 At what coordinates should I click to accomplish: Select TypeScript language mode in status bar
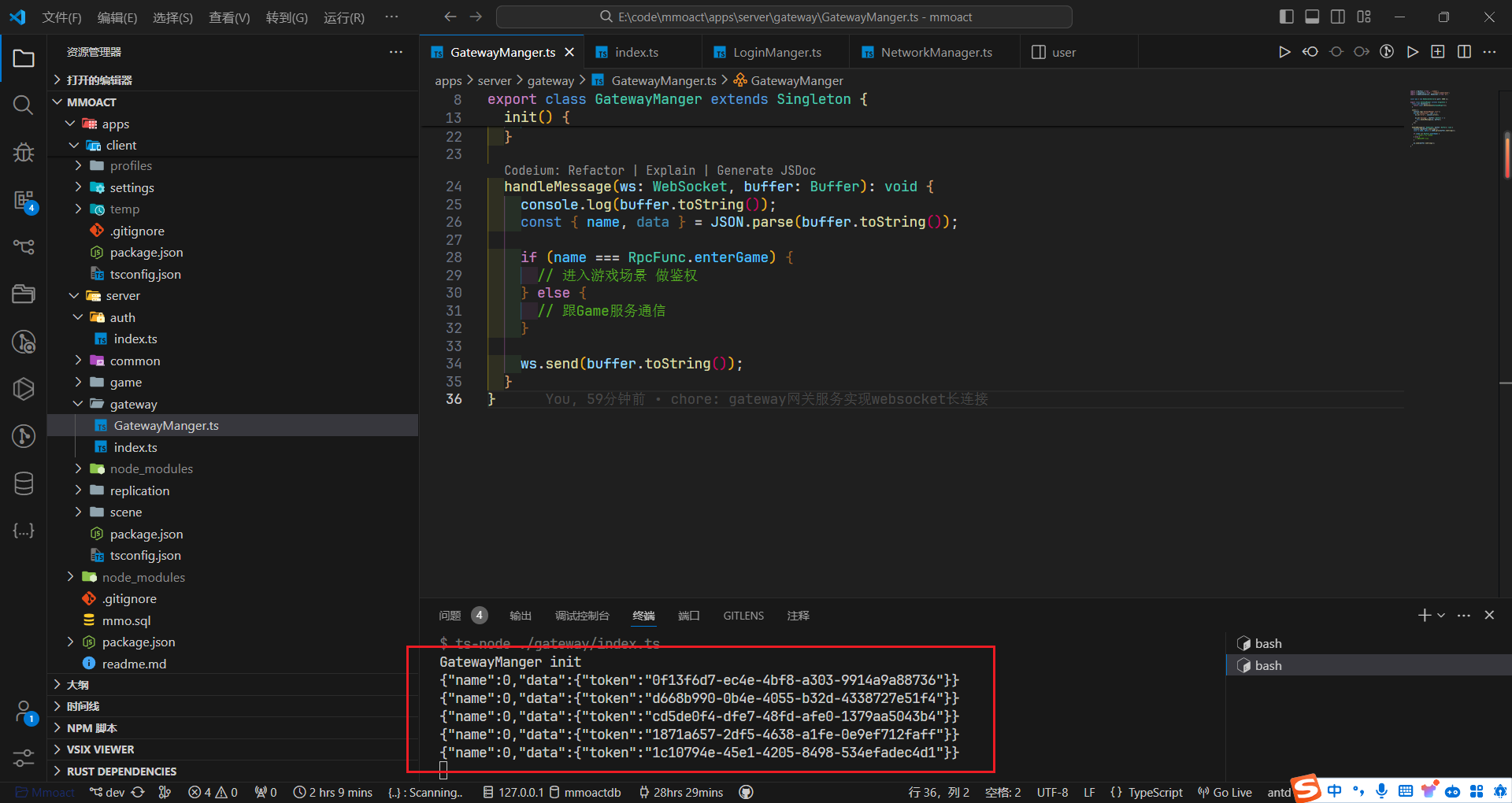(1154, 792)
